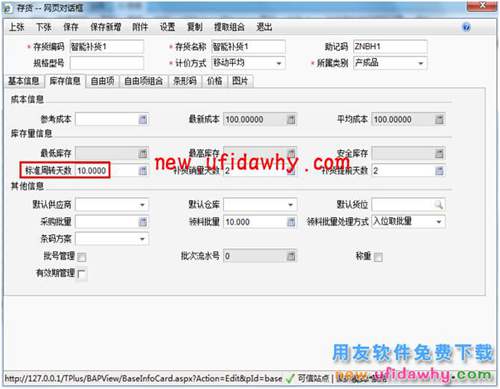Image resolution: width=500 pixels, height=389 pixels.
Task: Click the 标准周转天数 value 10.0000
Action: [x=92, y=171]
